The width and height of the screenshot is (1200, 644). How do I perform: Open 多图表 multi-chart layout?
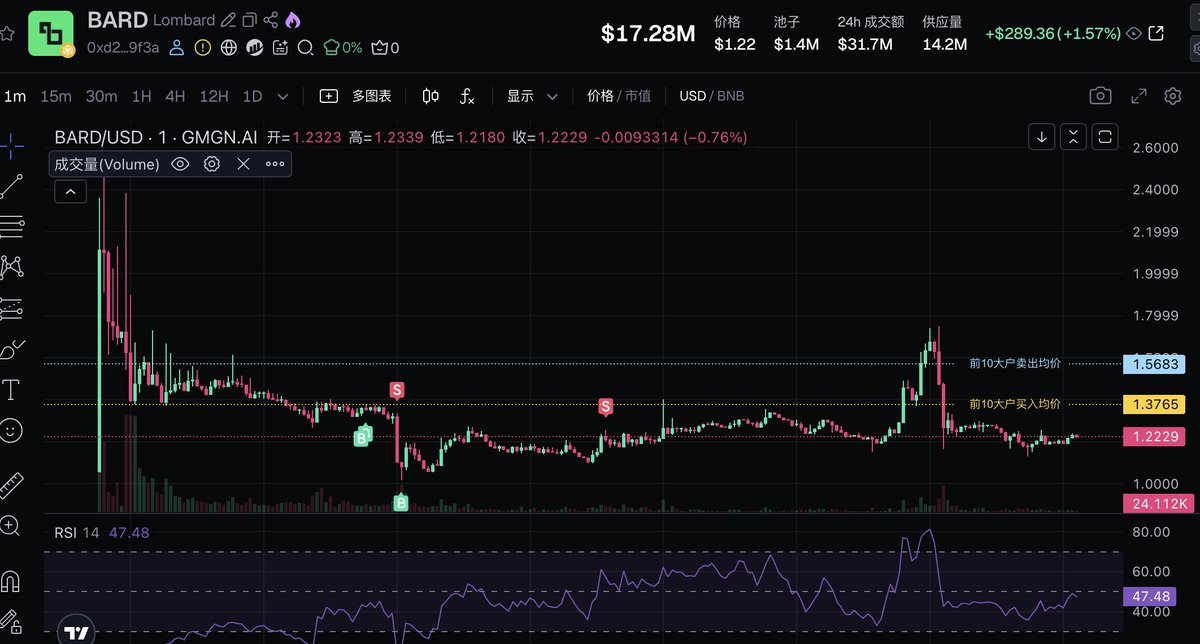(356, 96)
